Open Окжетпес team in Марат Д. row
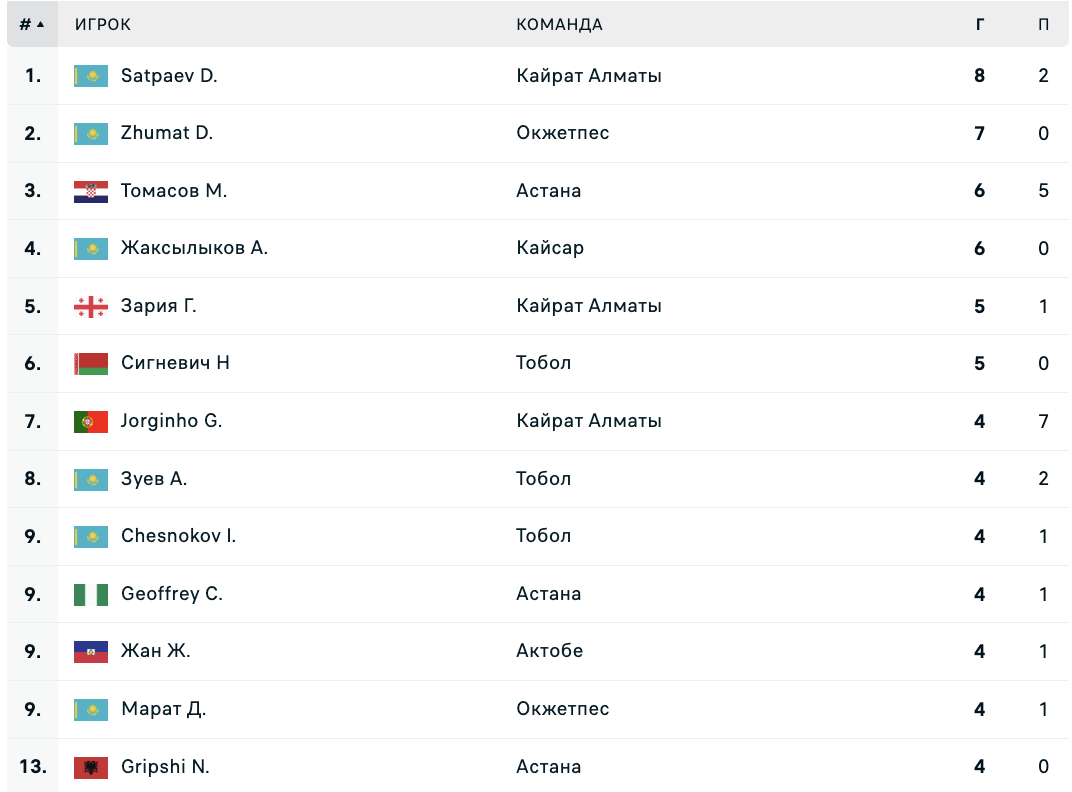Viewport: 1072px width, 792px height. point(563,709)
